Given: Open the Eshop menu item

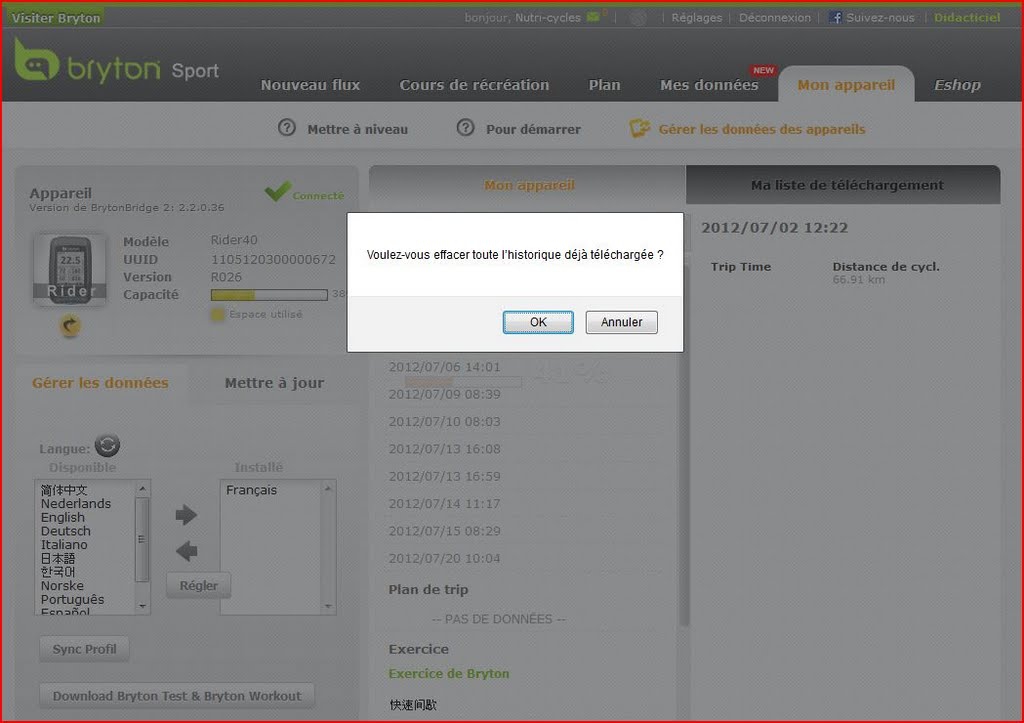Looking at the screenshot, I should (957, 85).
